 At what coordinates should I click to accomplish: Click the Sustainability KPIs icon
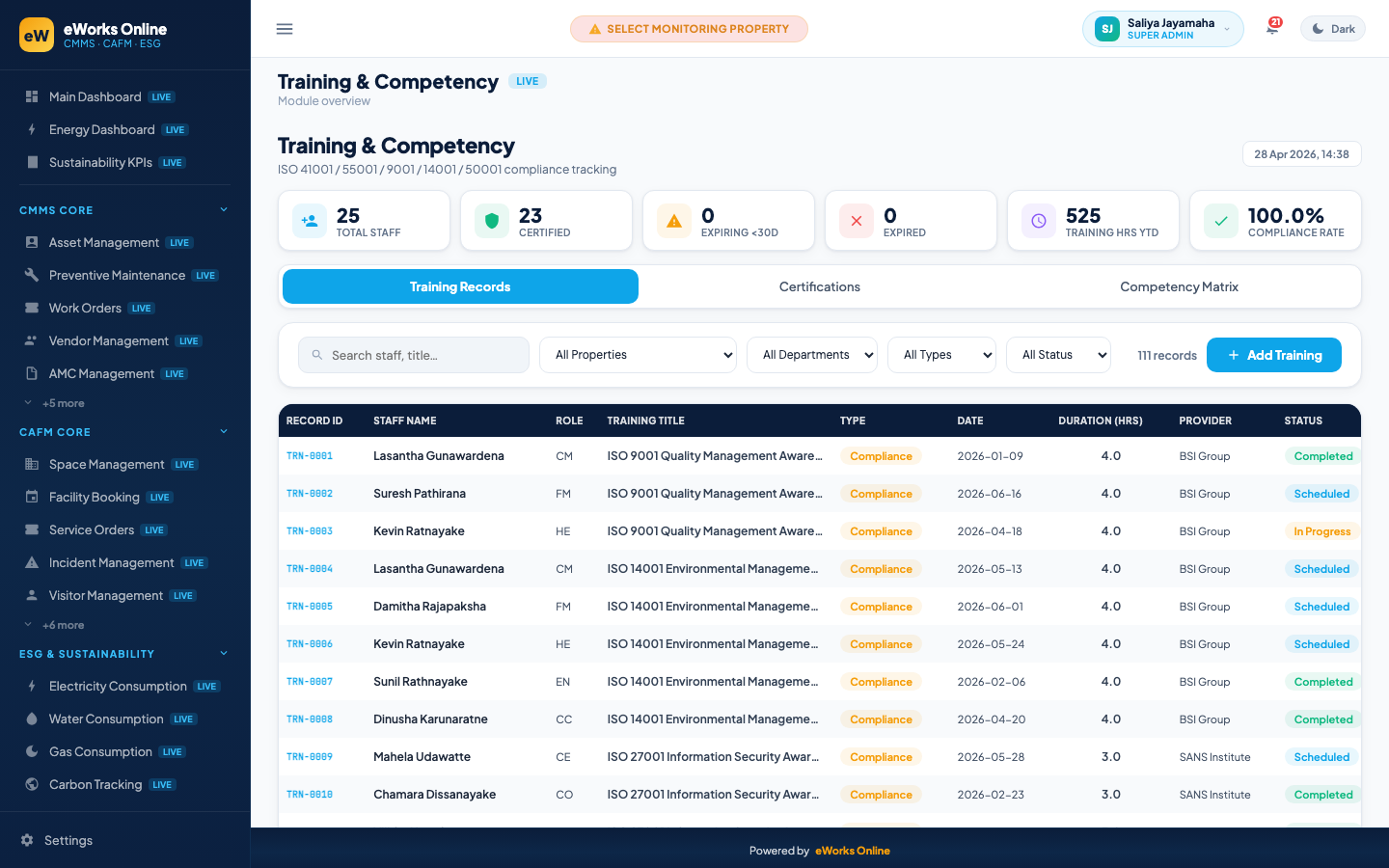[32, 162]
